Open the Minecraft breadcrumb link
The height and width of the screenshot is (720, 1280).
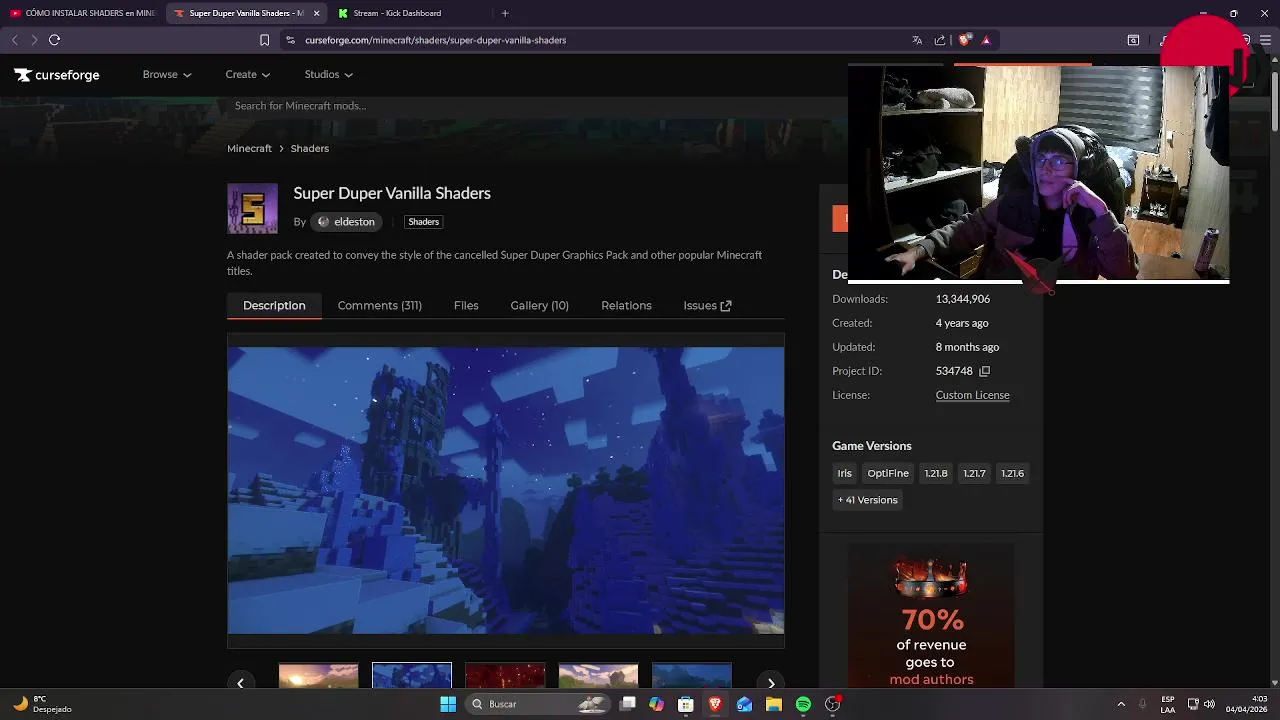click(x=249, y=148)
